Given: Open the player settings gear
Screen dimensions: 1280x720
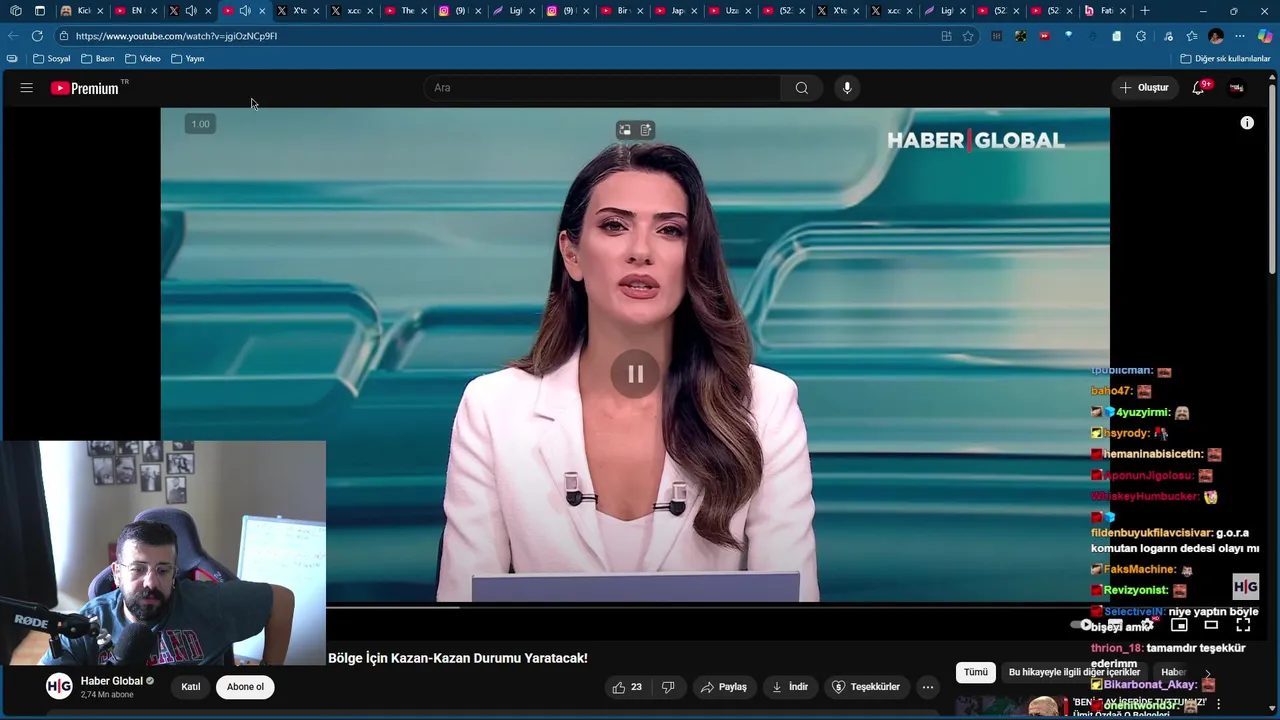Looking at the screenshot, I should 1147,625.
